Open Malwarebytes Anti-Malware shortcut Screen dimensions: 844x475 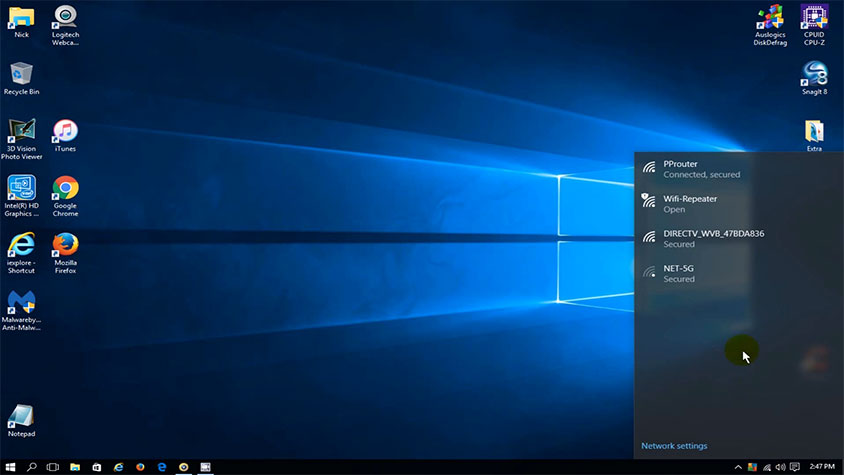click(x=22, y=310)
